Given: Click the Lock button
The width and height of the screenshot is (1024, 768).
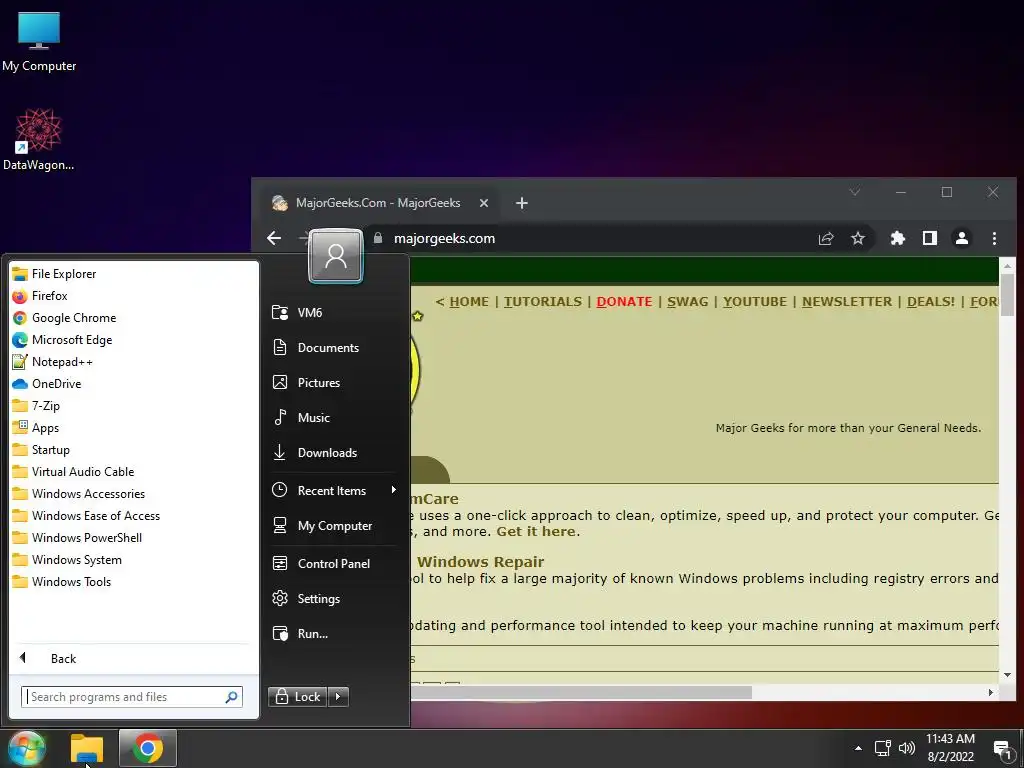Looking at the screenshot, I should click(x=298, y=697).
